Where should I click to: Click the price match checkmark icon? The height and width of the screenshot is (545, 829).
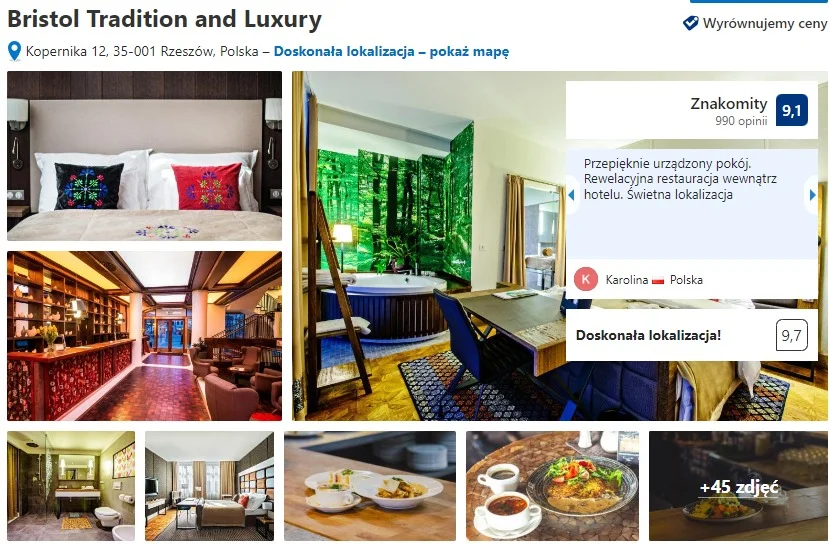(690, 23)
